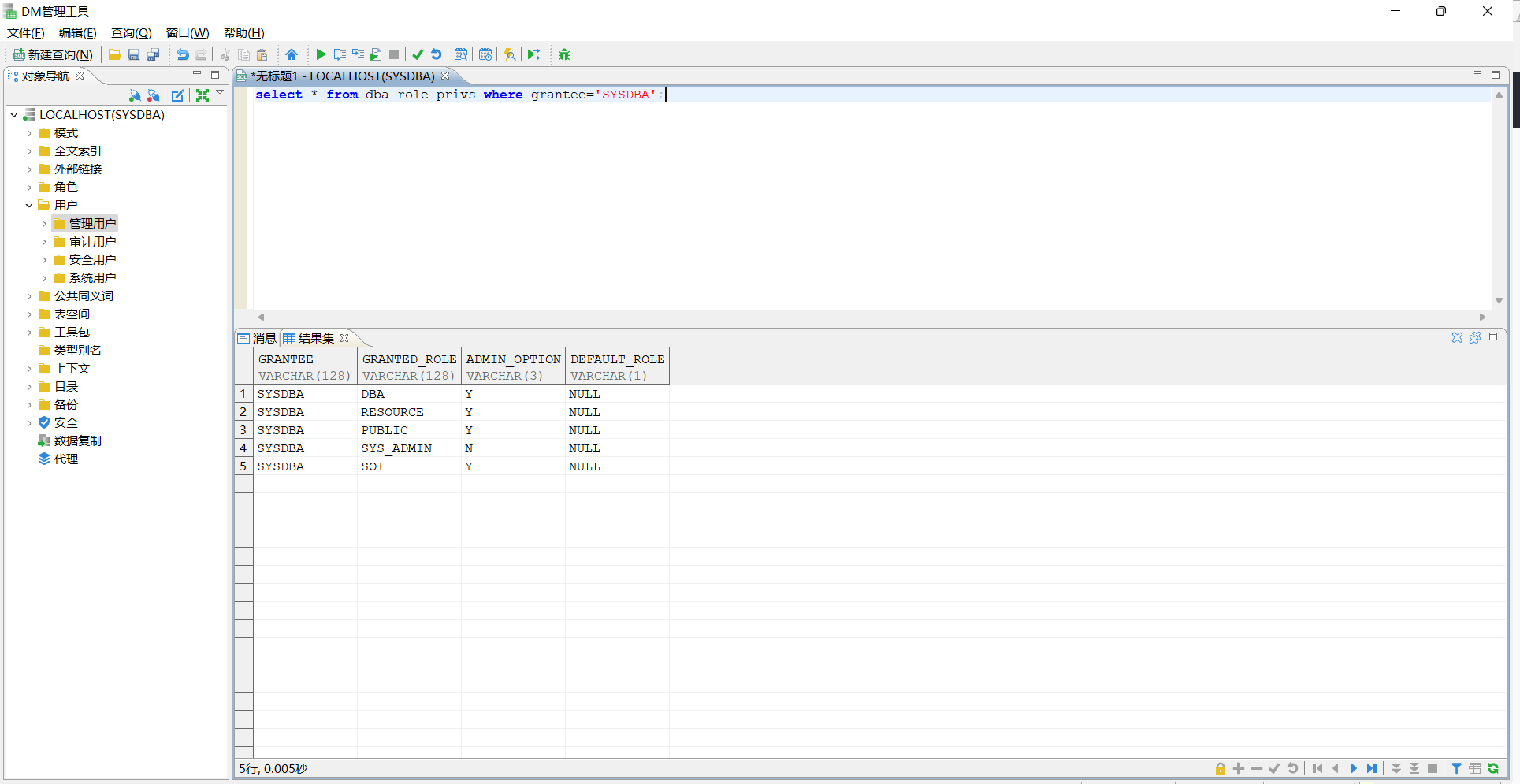Screen dimensions: 1520x784
Task: Open the navigator view menu dropdown arrow
Action: coord(220,92)
